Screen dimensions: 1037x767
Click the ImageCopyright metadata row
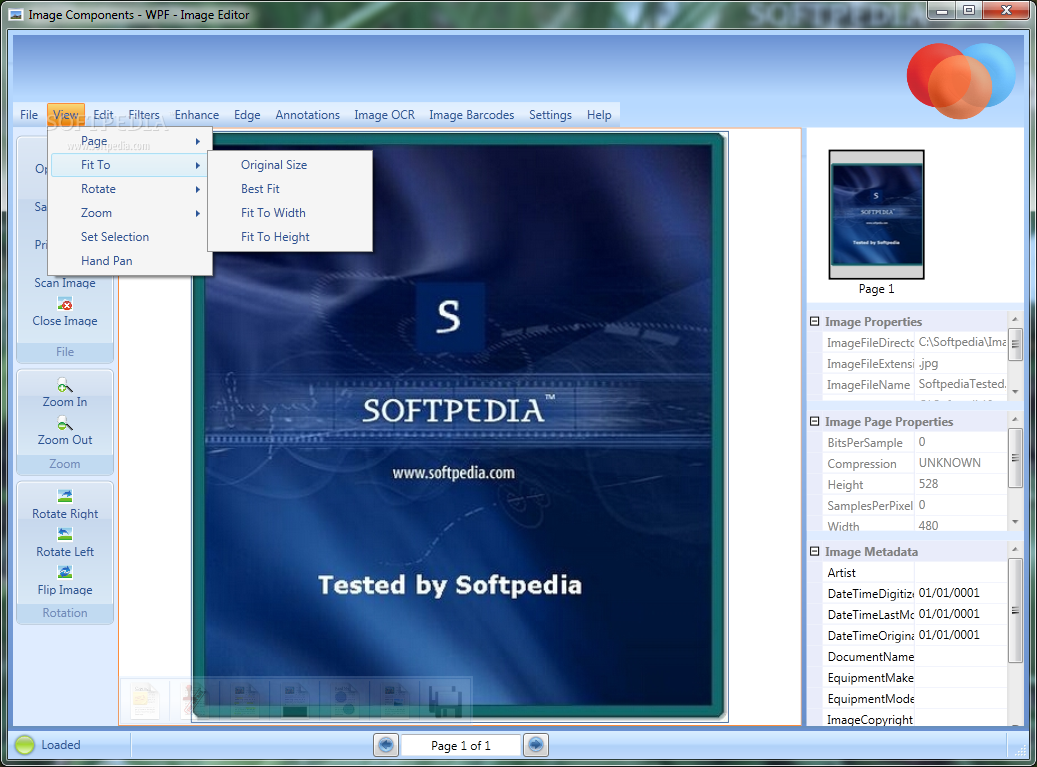coord(915,719)
